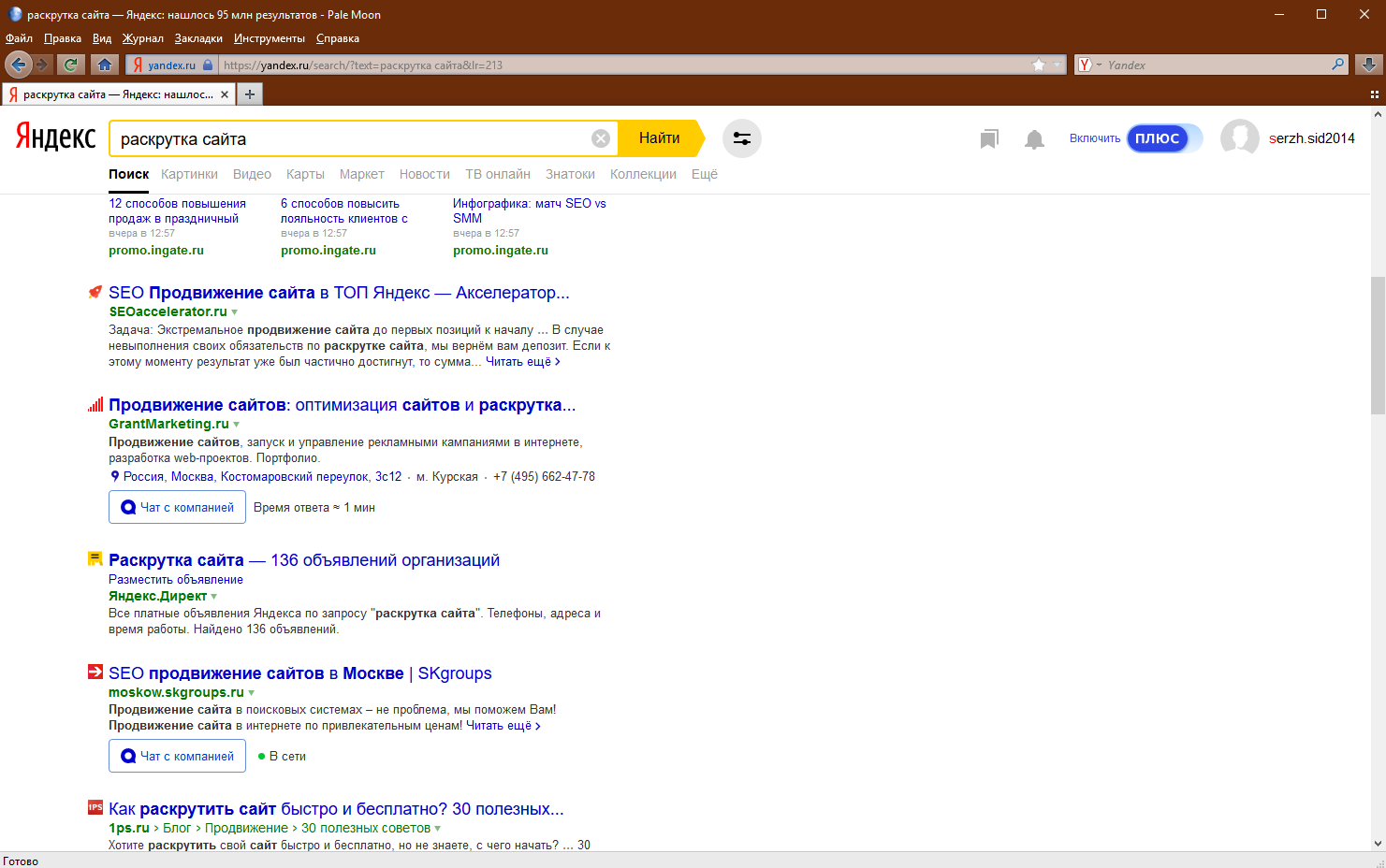
Task: Open notifications bell
Action: pyautogui.click(x=1034, y=139)
